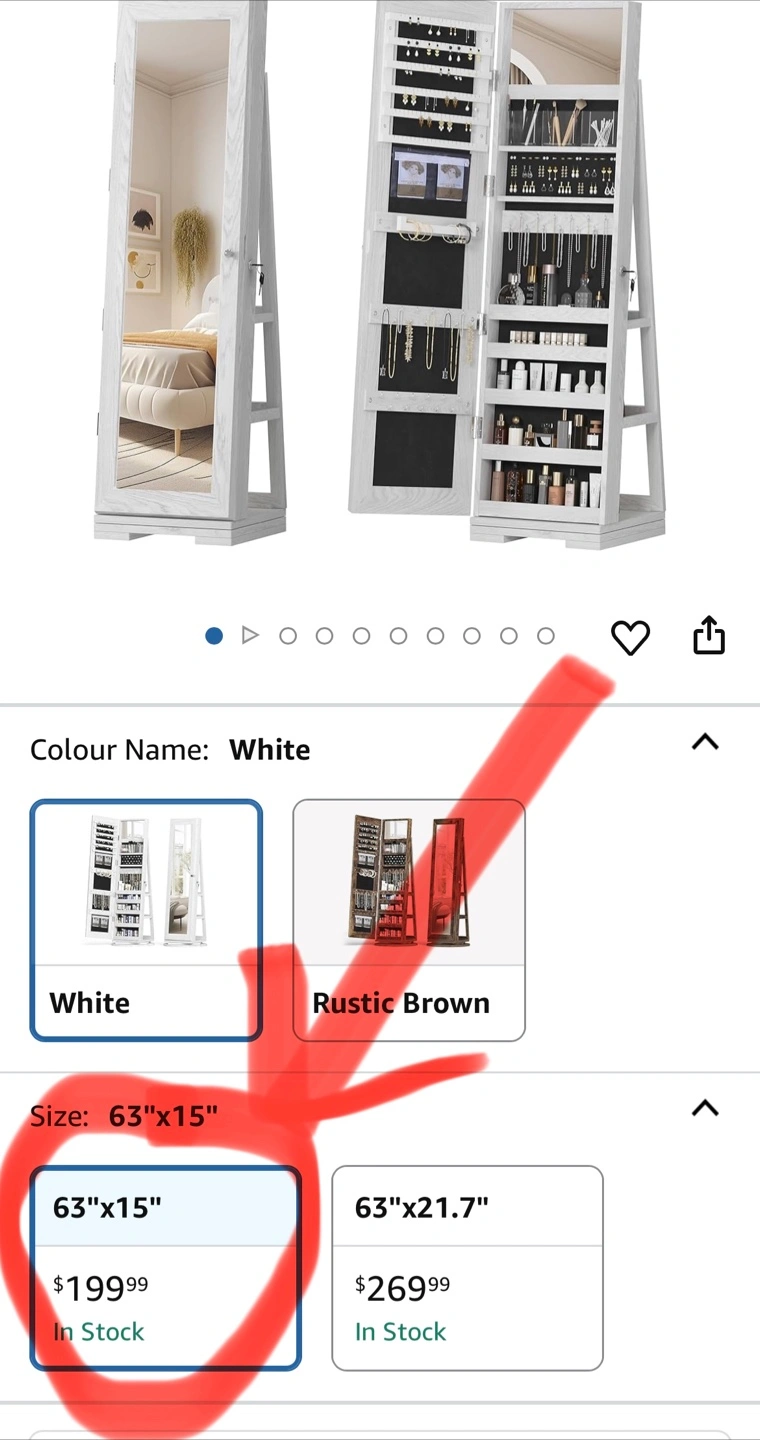Play the product video indicator

[250, 635]
